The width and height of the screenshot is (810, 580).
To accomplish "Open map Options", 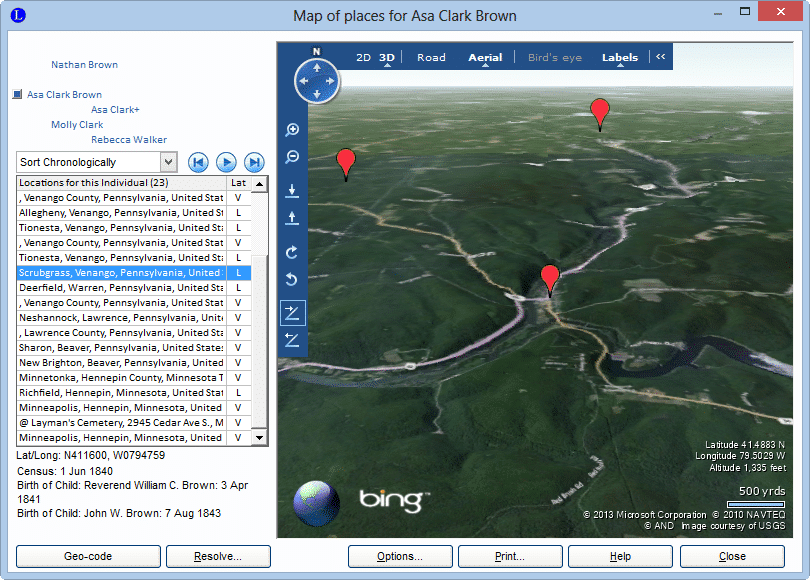I will (x=400, y=556).
